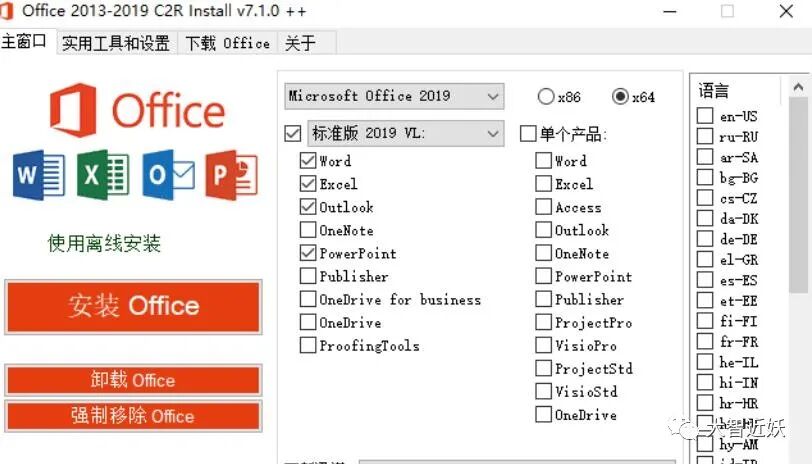
Task: Check the ProjectStd product
Action: (543, 368)
